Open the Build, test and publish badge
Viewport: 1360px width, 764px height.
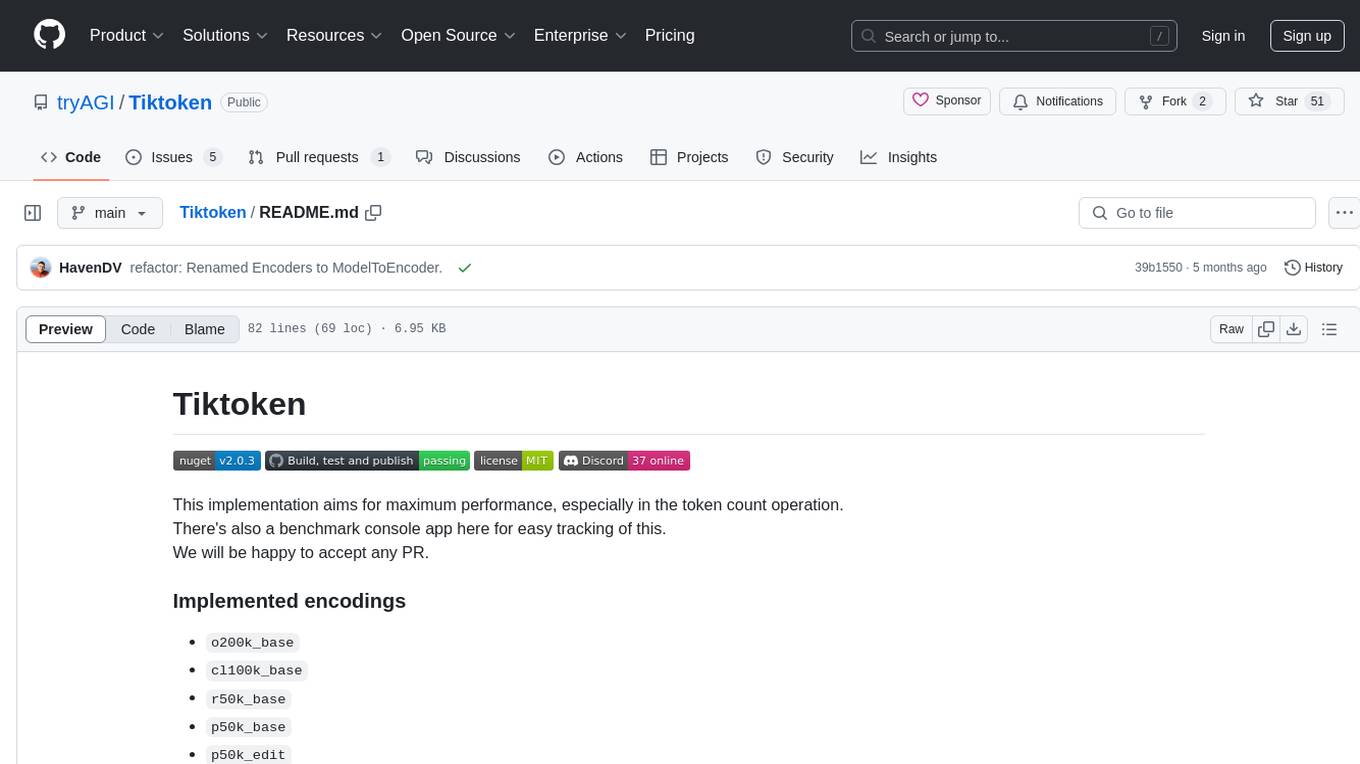[x=367, y=460]
